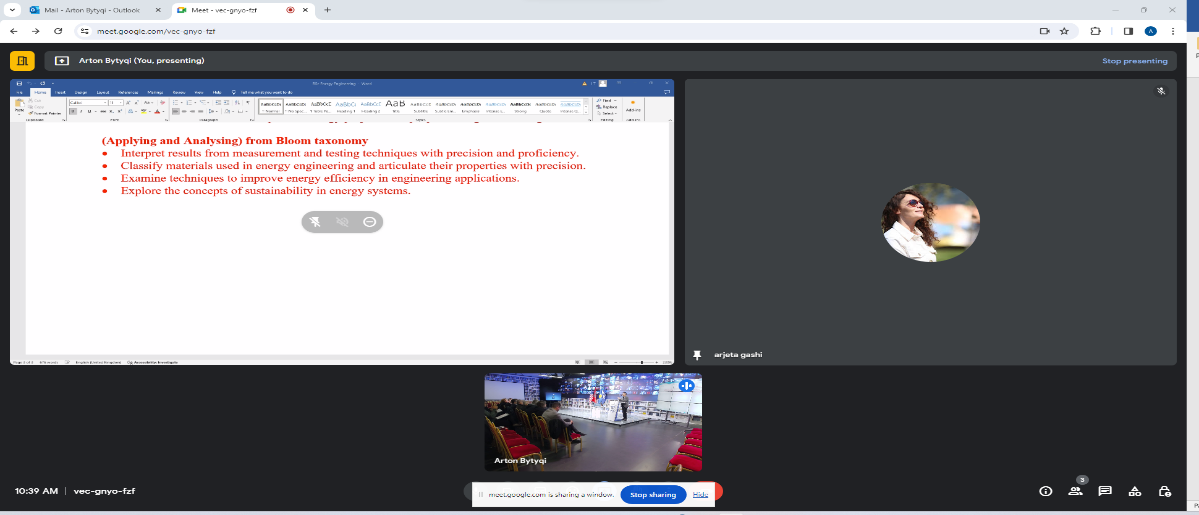
Task: Open the Chrome extensions puzzle icon
Action: [1095, 31]
